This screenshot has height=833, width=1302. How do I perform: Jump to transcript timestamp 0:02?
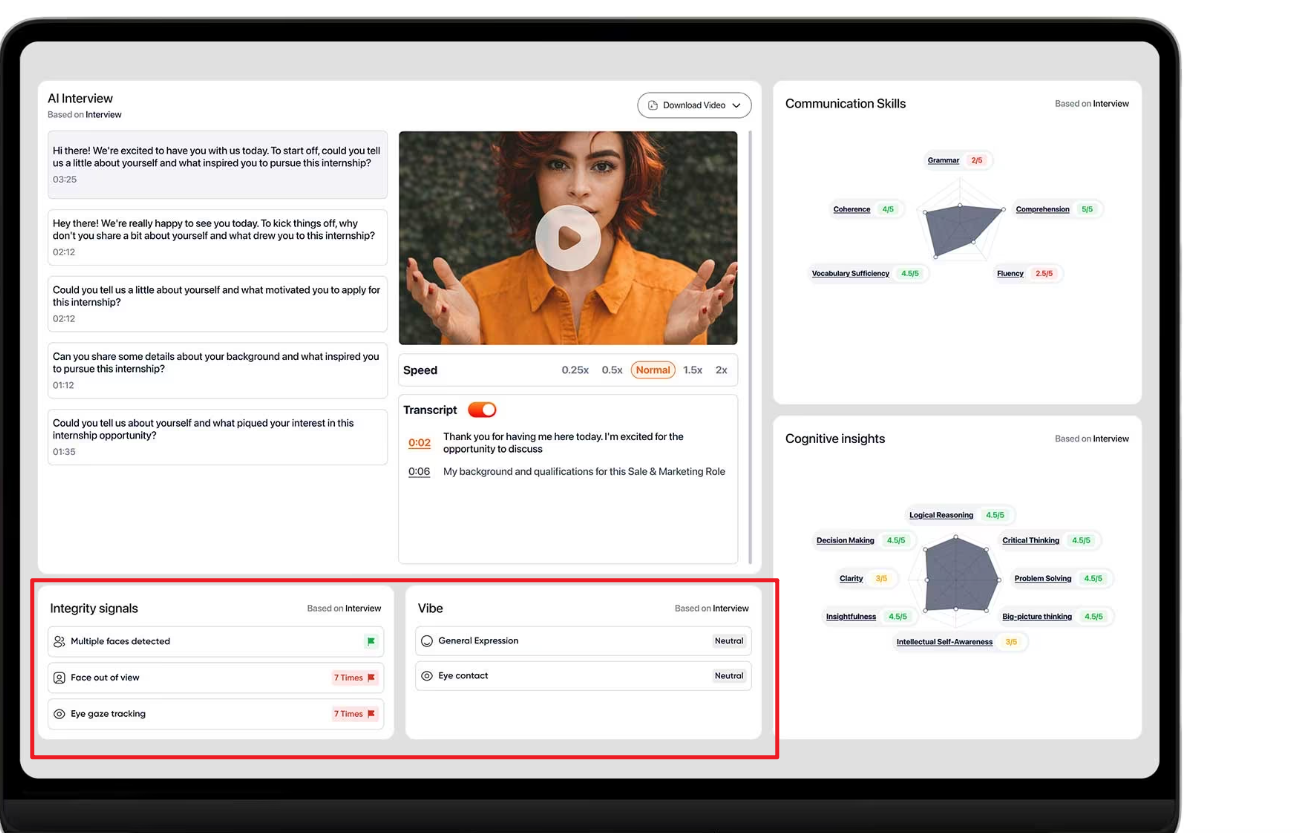click(419, 443)
